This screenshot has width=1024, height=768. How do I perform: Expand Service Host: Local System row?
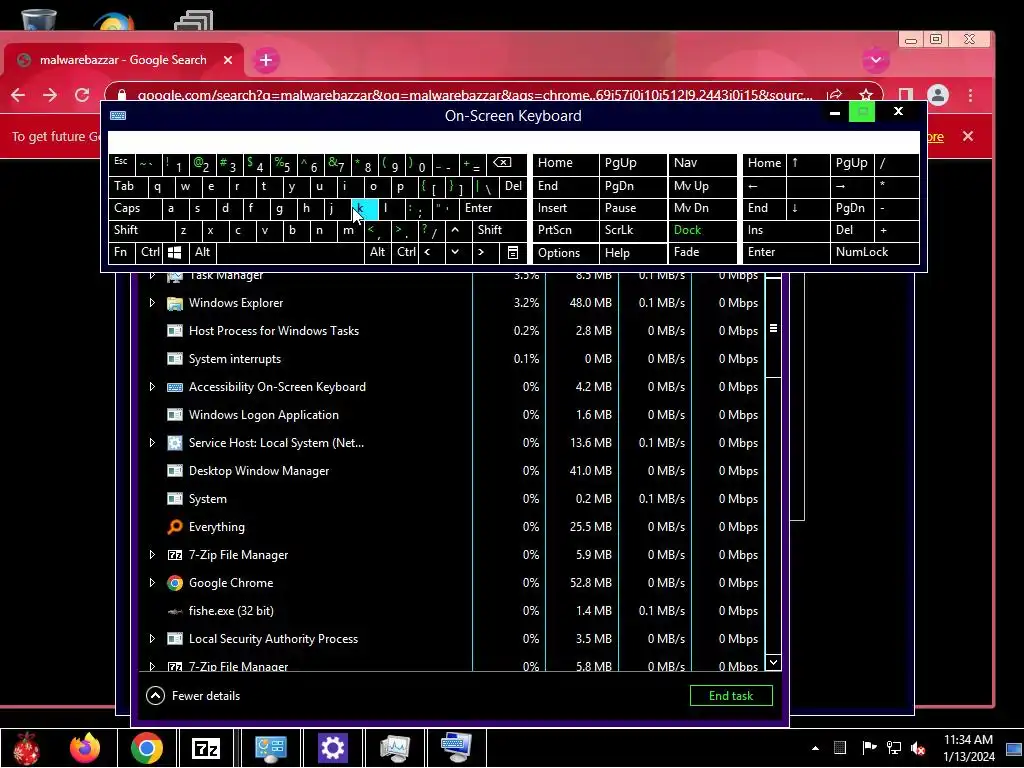tap(152, 443)
